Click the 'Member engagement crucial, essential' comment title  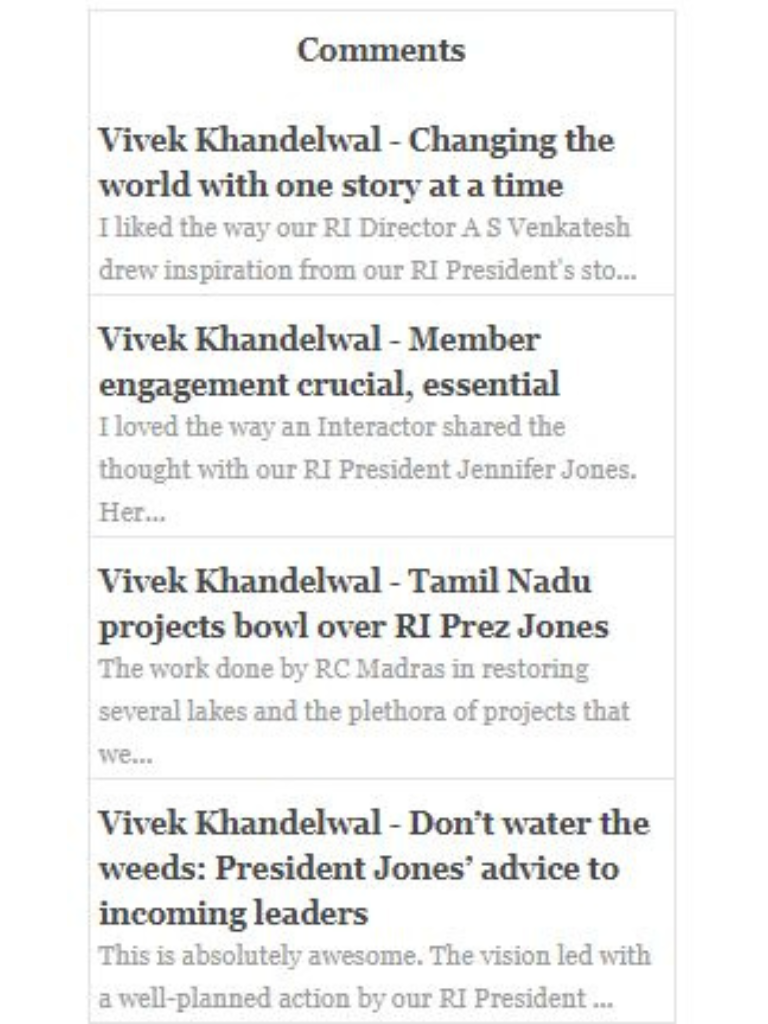tap(330, 362)
